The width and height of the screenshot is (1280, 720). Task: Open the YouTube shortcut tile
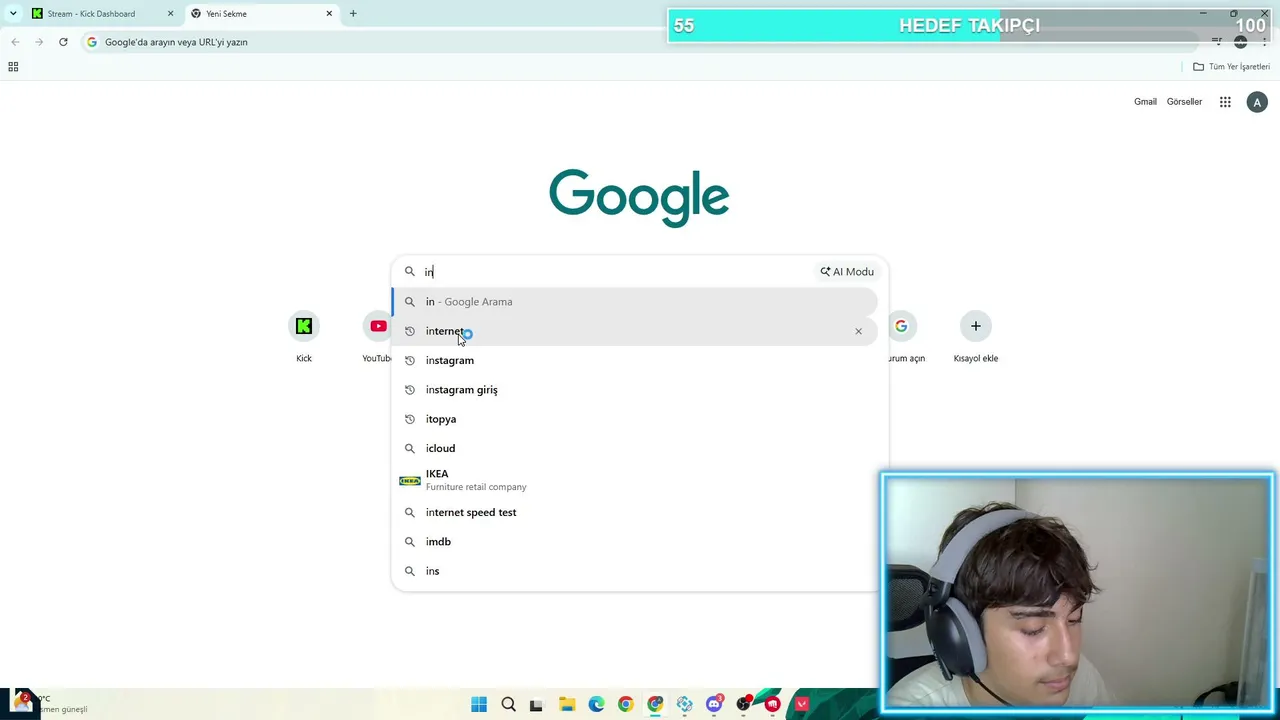click(378, 337)
